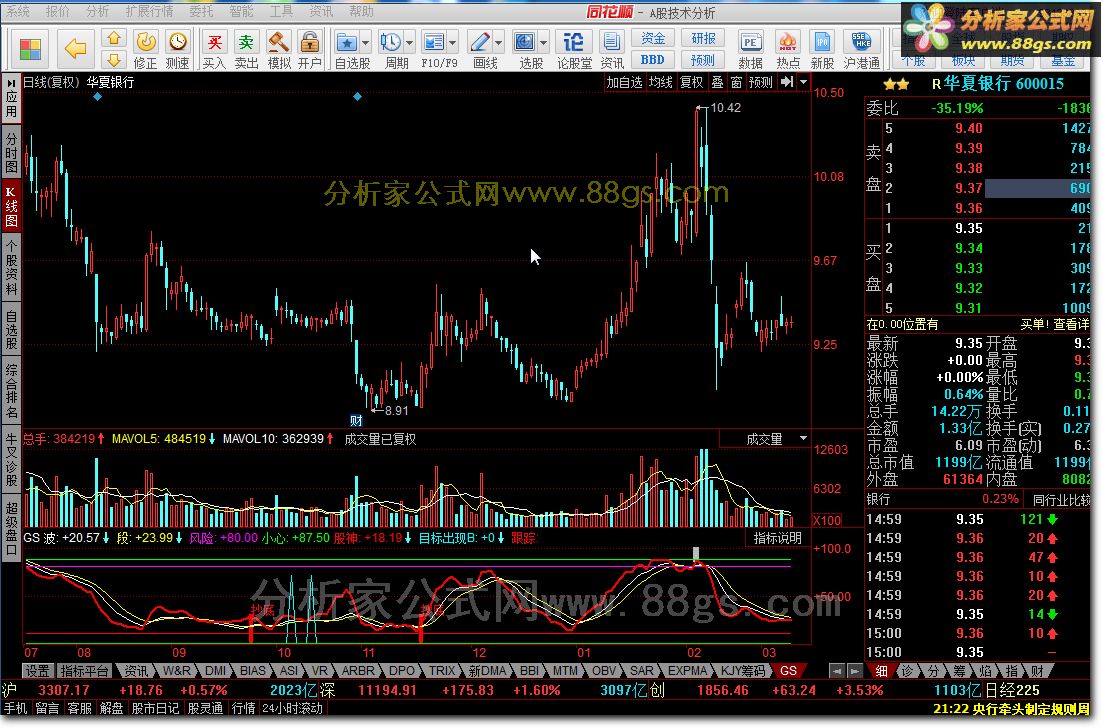This screenshot has height=728, width=1103.
Task: Open the 系统 menu
Action: coord(18,11)
